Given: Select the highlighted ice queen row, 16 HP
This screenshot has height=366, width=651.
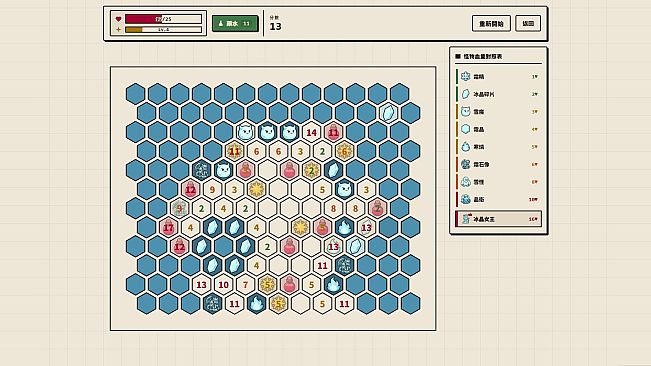Looking at the screenshot, I should coord(499,219).
